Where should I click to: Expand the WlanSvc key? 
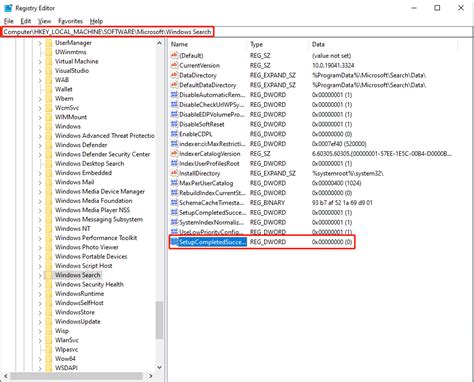(x=40, y=340)
